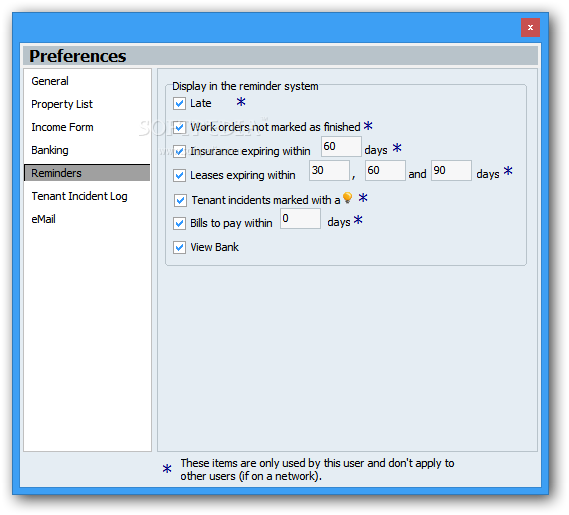Uncheck Work orders not marked as finished
This screenshot has height=515, width=569.
[x=179, y=127]
